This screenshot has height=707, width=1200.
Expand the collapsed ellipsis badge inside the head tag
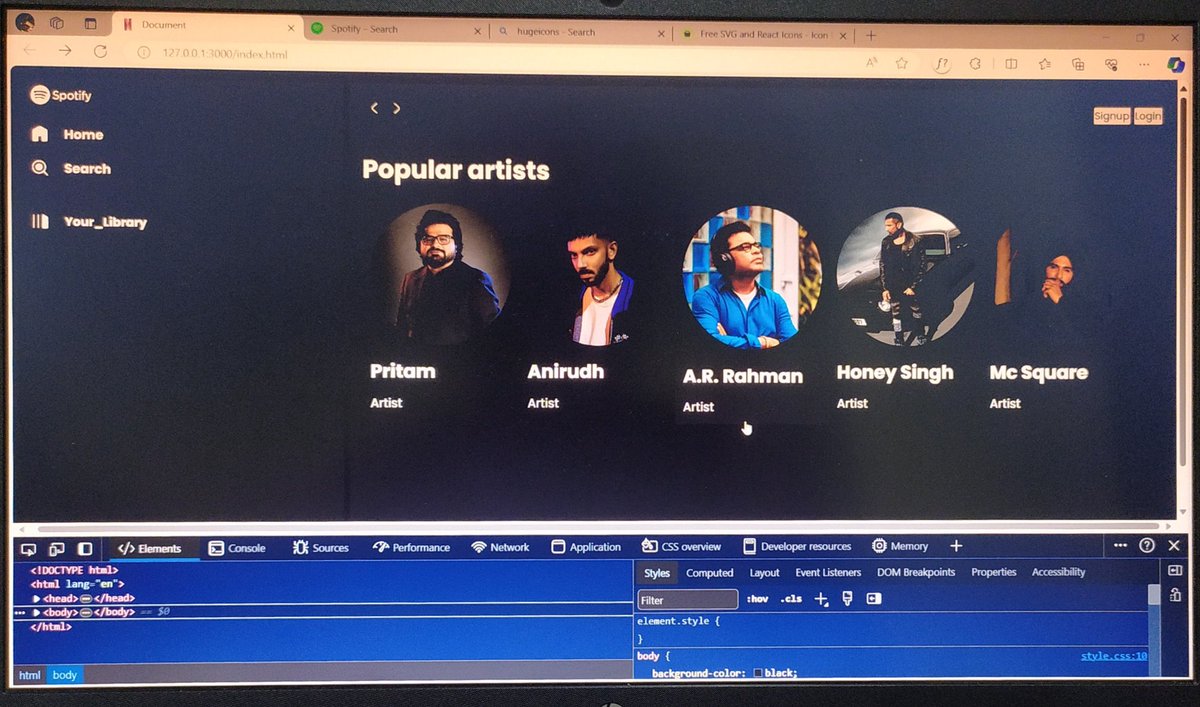point(86,598)
